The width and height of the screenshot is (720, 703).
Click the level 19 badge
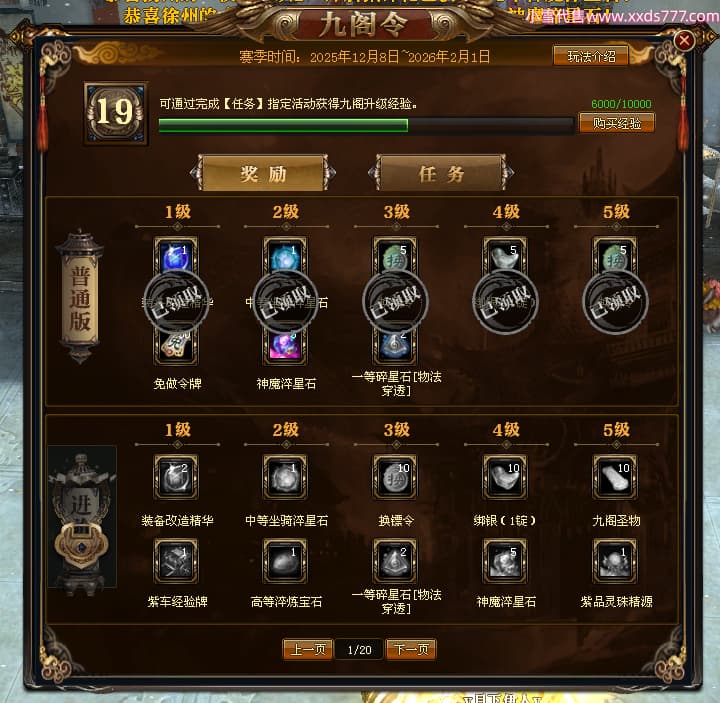point(116,113)
